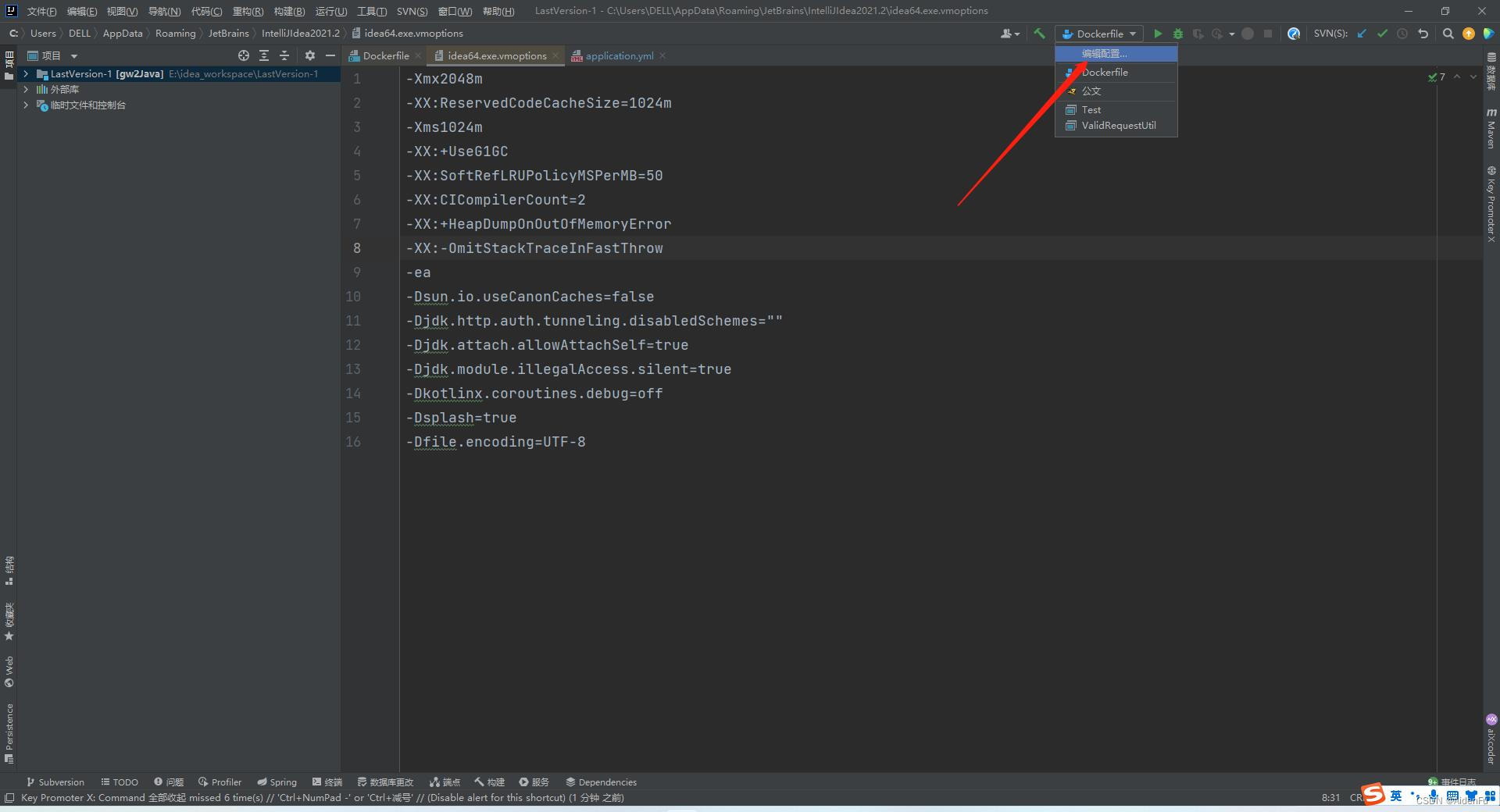Click JetBrains breadcrumb in navigation bar
This screenshot has height=812, width=1500.
pyautogui.click(x=228, y=33)
